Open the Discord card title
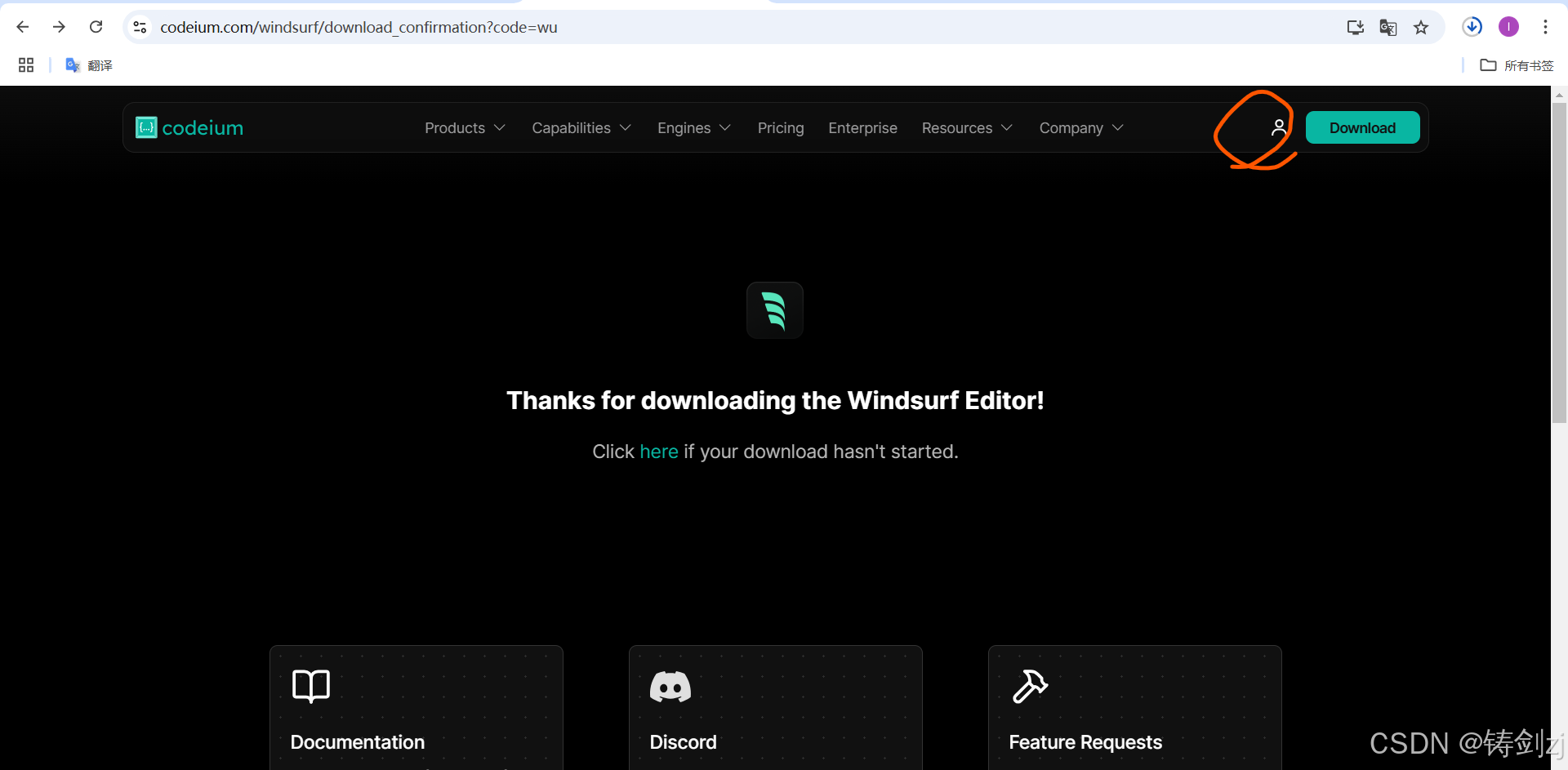 [683, 742]
